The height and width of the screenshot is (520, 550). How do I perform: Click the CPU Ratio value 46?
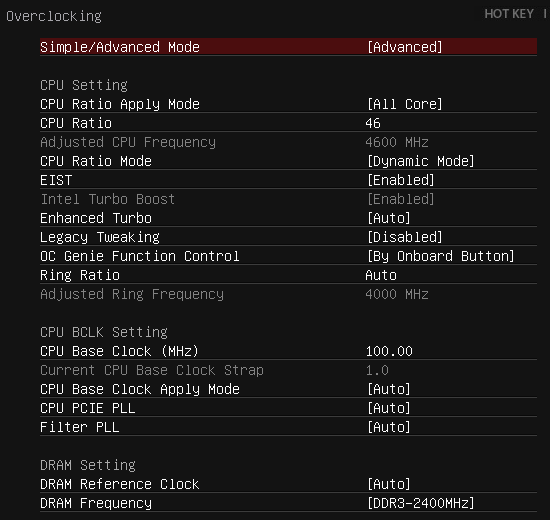coord(373,123)
